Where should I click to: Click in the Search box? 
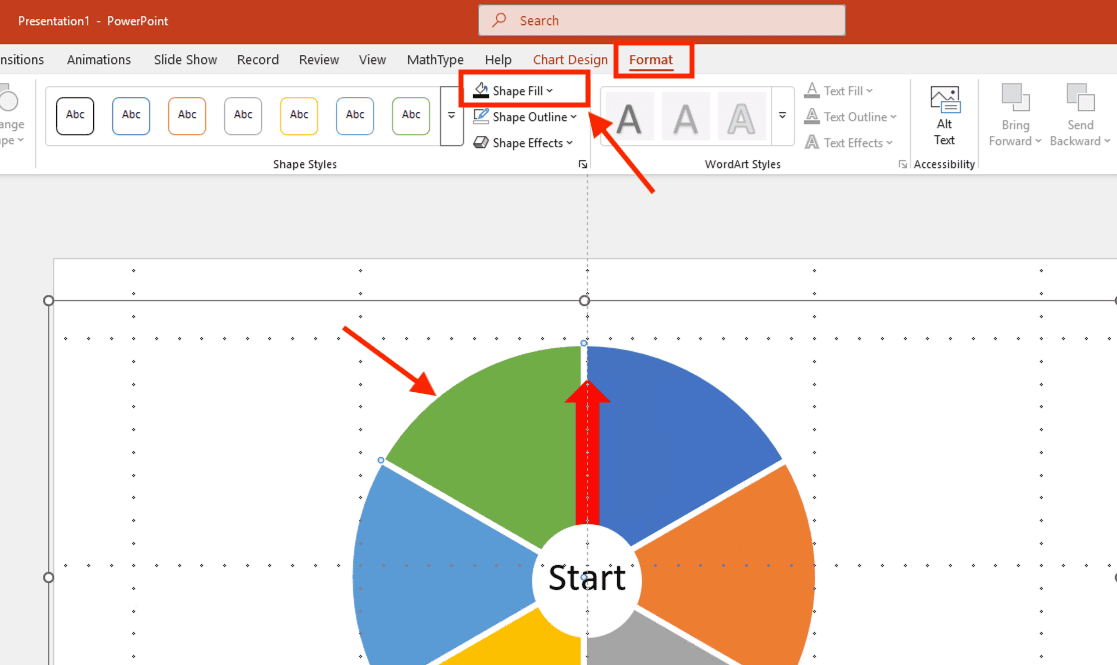(662, 21)
